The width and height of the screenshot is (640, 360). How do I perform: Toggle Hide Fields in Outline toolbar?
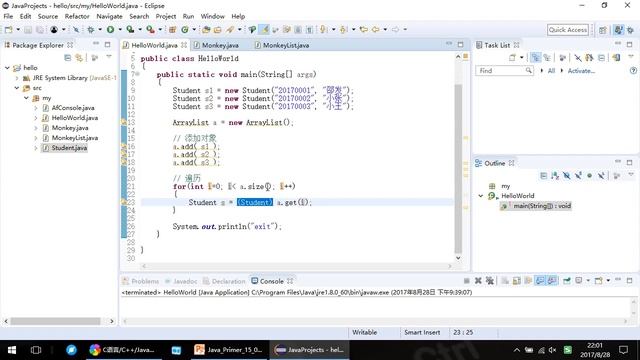click(x=567, y=176)
